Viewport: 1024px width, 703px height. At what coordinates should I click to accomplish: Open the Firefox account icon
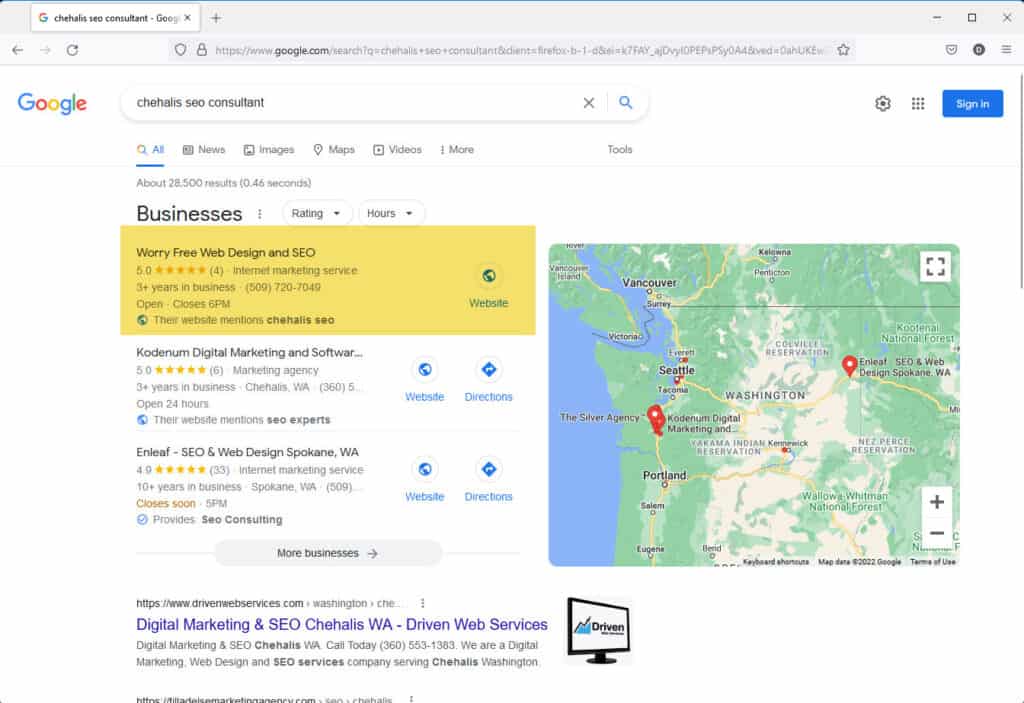(x=978, y=50)
